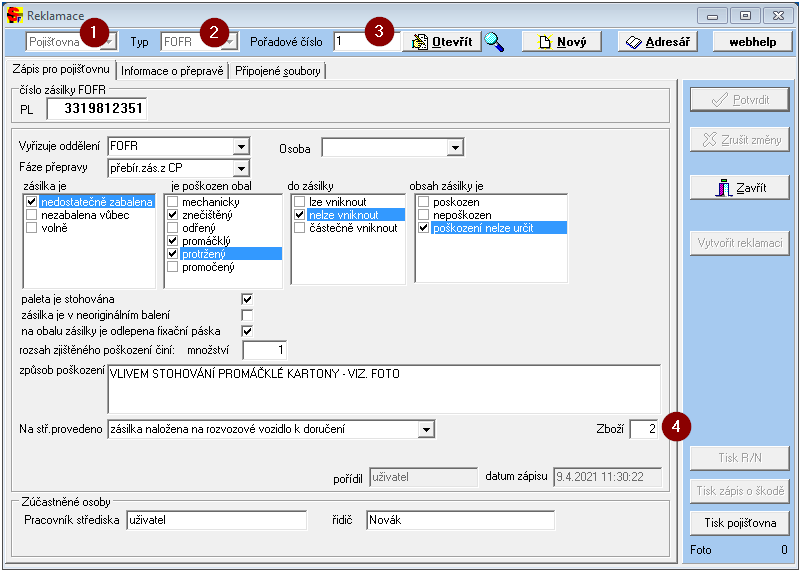This screenshot has width=801, height=572.
Task: Check the 'promočený' packaging option
Action: coord(173,267)
